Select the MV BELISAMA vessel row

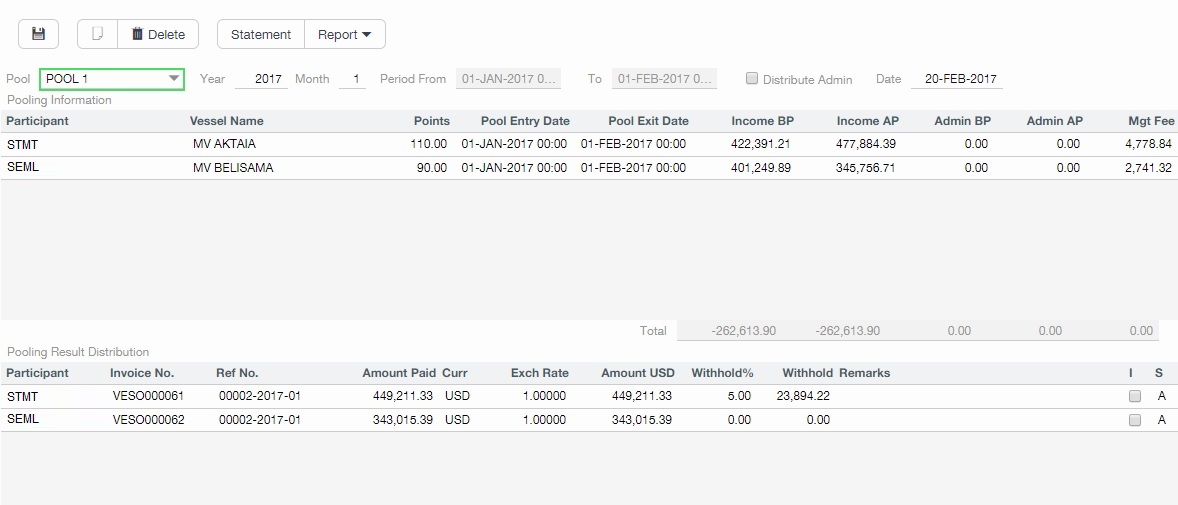click(233, 168)
